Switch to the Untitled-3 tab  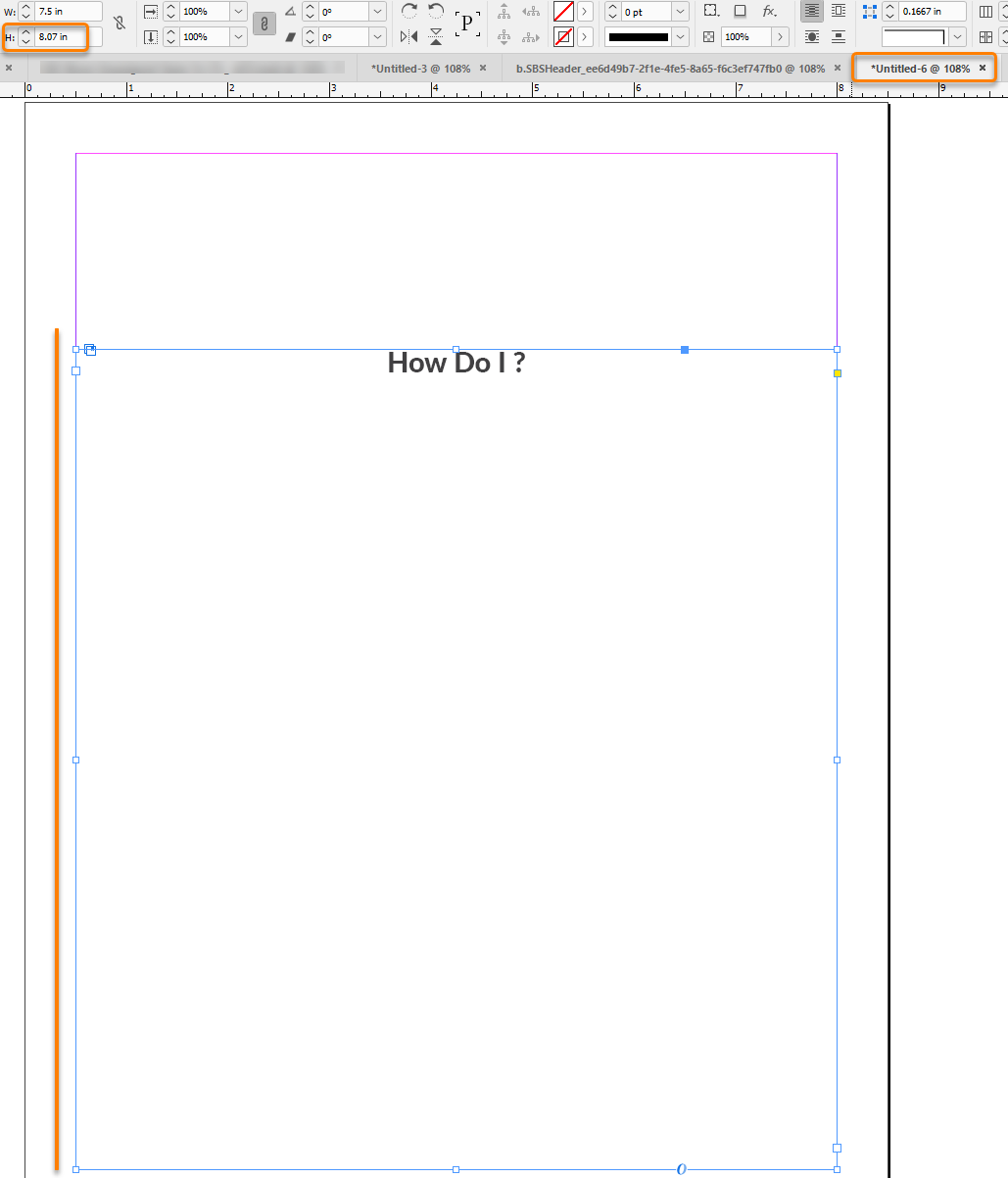pos(421,68)
